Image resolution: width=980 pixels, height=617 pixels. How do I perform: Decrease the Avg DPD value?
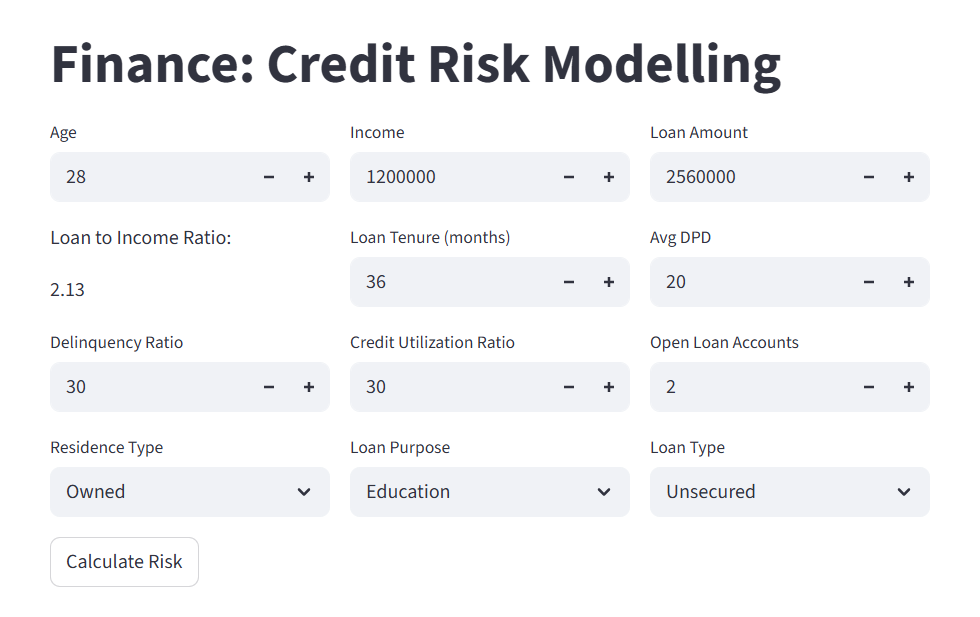(869, 282)
